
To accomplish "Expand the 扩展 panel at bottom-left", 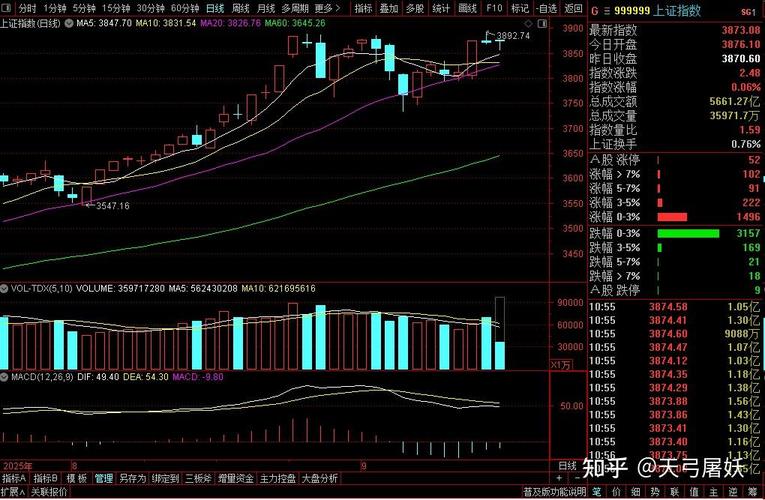I will point(12,492).
